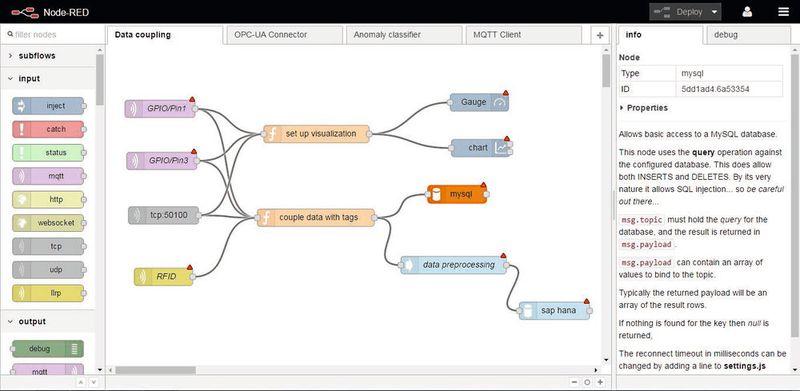
Task: Open the info sidebar tab
Action: [x=660, y=35]
